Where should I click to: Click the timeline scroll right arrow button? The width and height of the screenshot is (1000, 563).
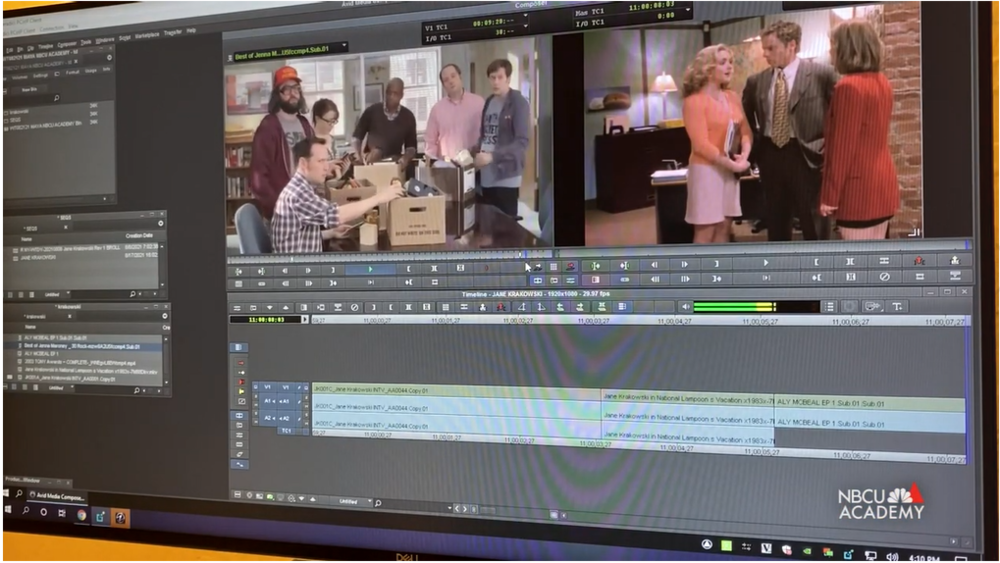tap(465, 509)
